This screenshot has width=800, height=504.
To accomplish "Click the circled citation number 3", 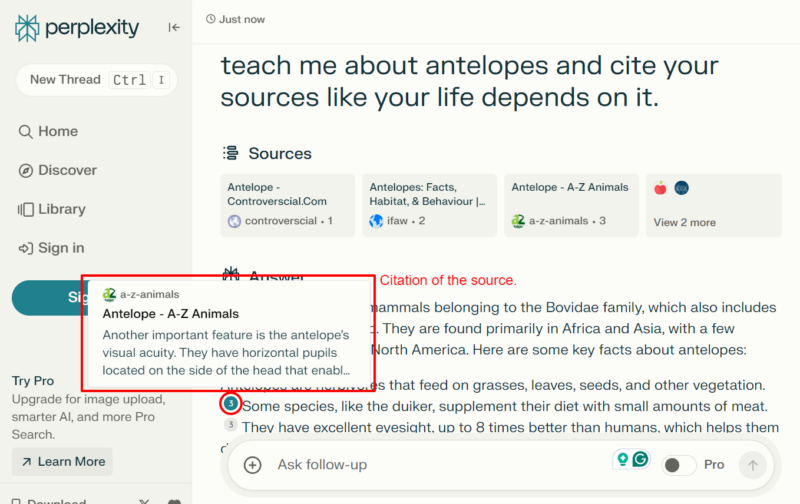I will tap(231, 404).
